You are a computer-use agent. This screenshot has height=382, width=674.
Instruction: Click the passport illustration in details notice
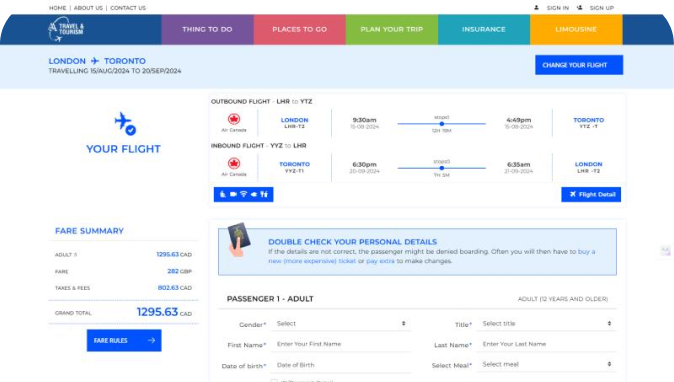(239, 240)
